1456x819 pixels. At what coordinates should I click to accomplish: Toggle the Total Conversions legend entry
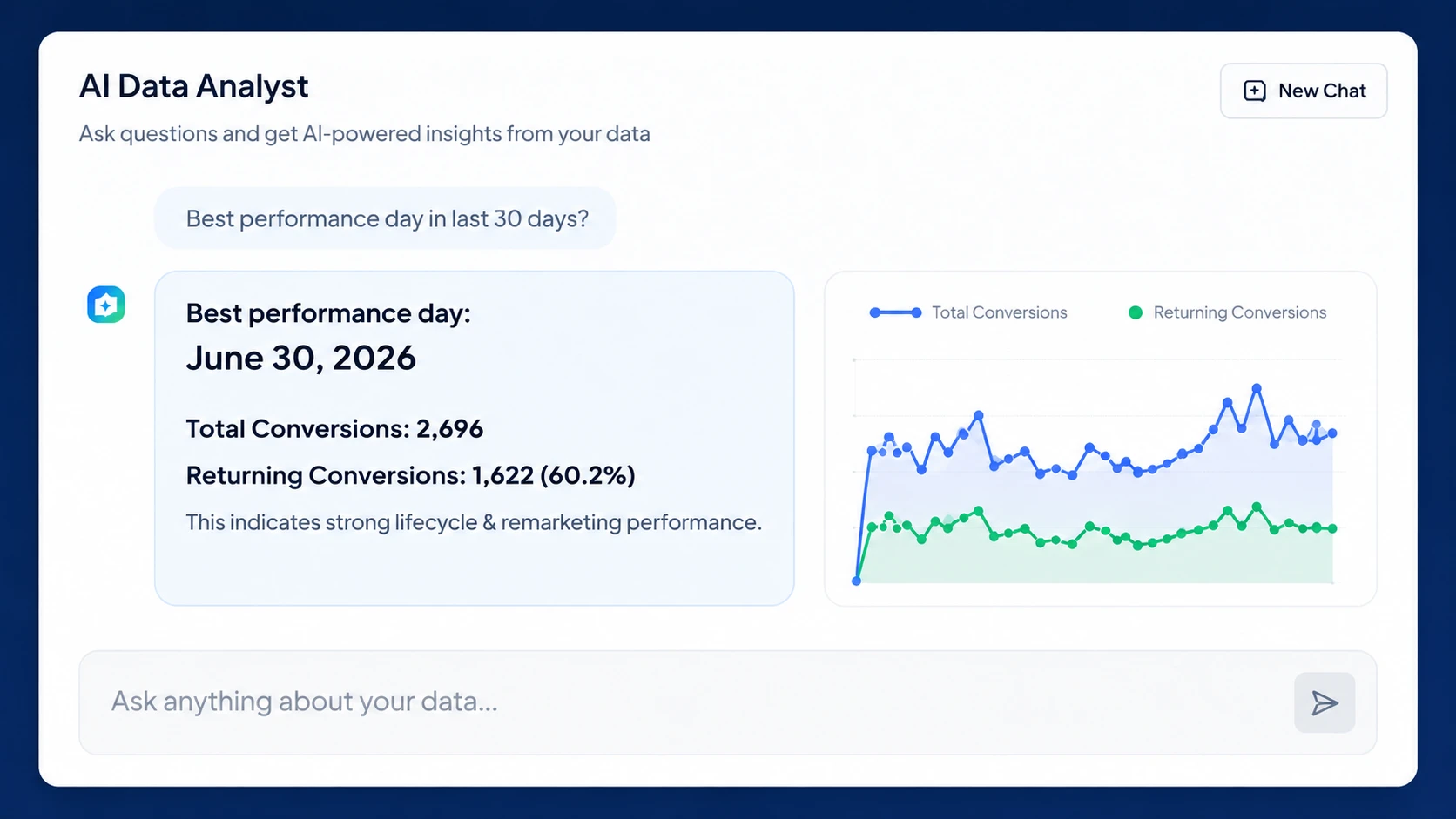point(967,312)
